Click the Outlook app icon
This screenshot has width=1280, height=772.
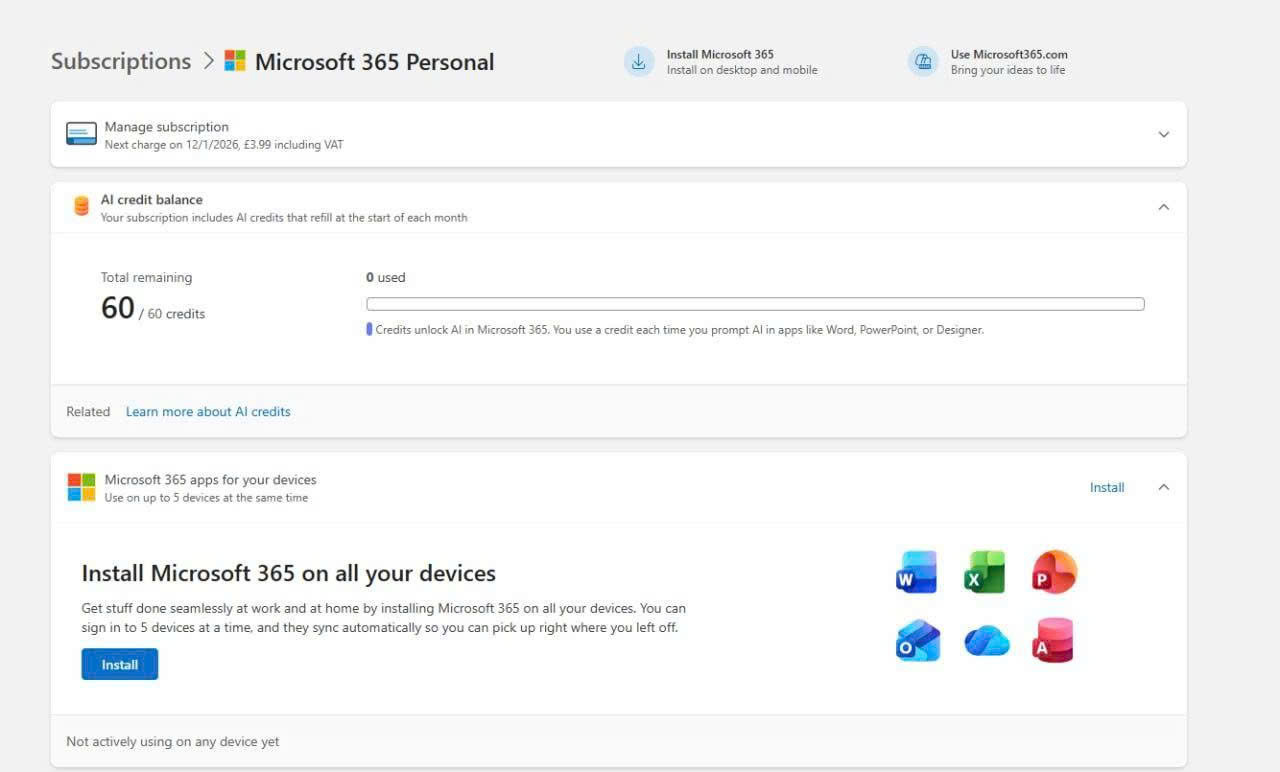pos(917,641)
